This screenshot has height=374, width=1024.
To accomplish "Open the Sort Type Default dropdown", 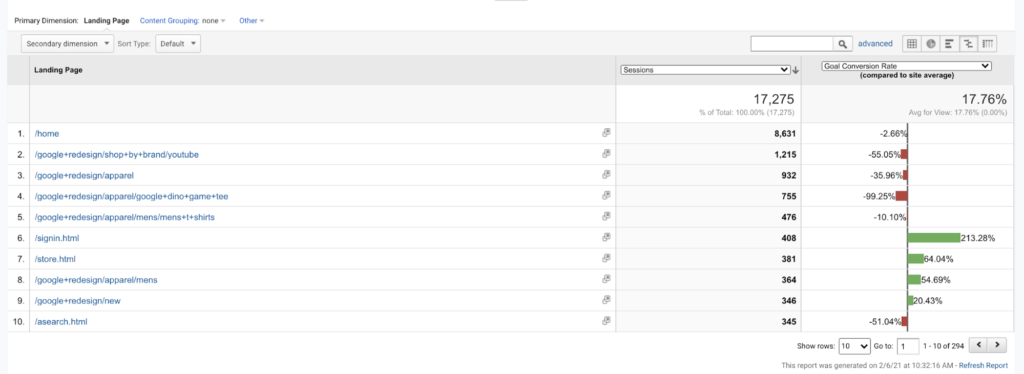I will pos(178,44).
